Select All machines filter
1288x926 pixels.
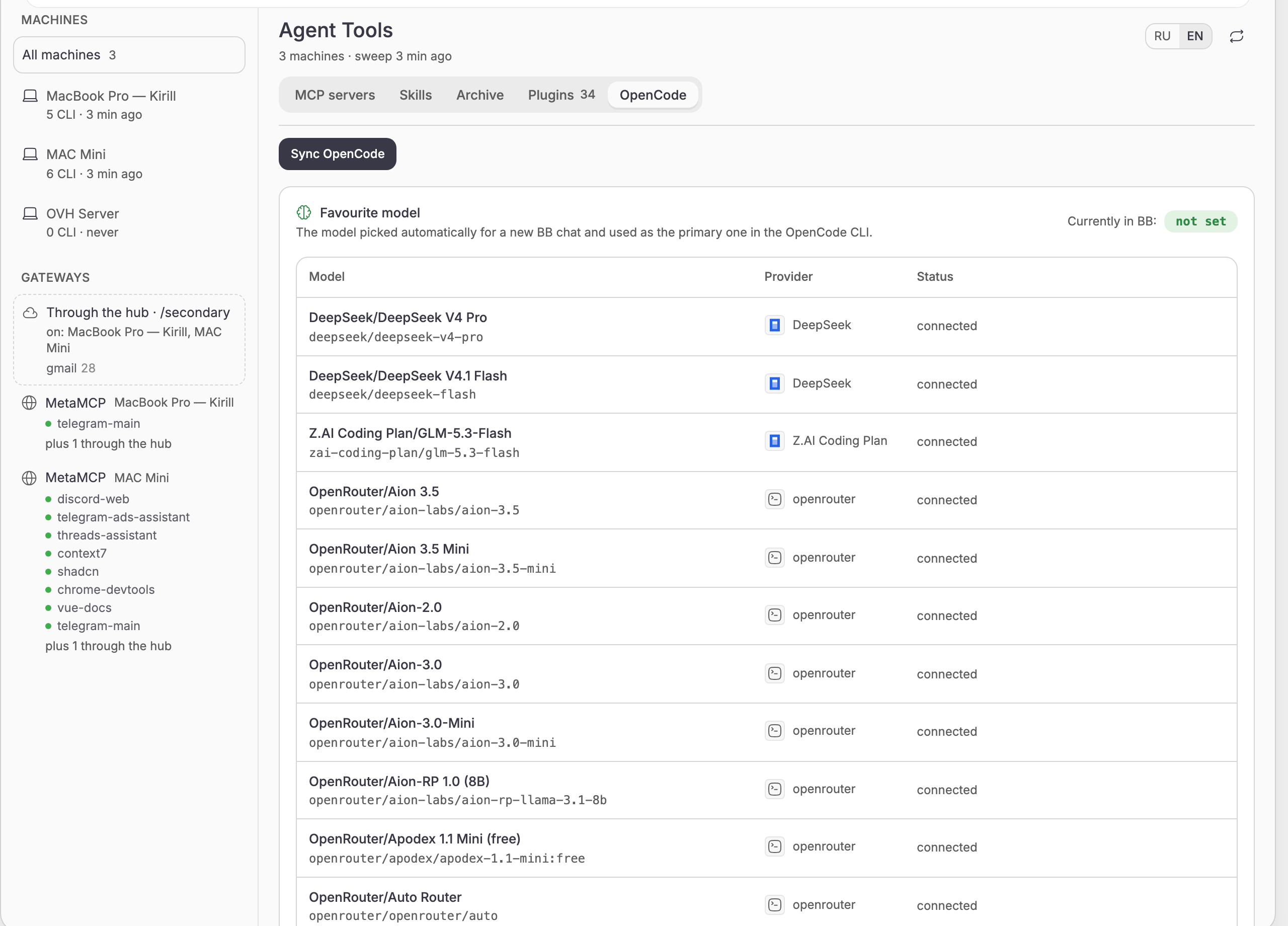129,55
